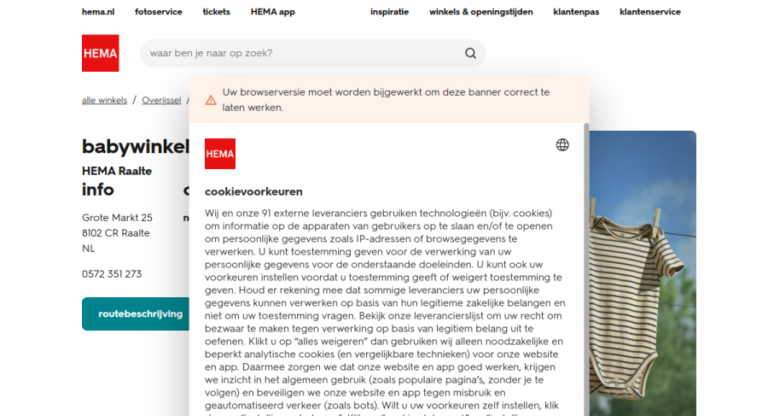768x416 pixels.
Task: Click the search magnifier icon
Action: pos(470,53)
